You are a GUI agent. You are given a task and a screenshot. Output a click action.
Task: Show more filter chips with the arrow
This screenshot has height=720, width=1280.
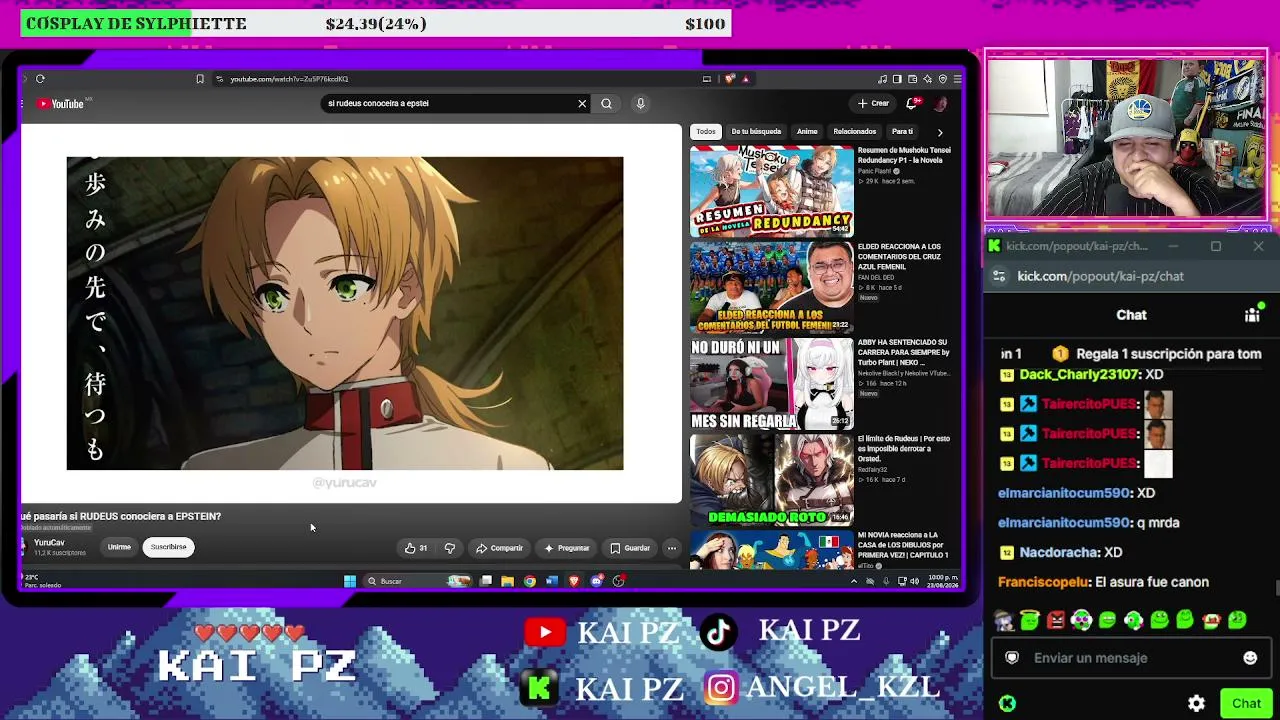point(939,132)
